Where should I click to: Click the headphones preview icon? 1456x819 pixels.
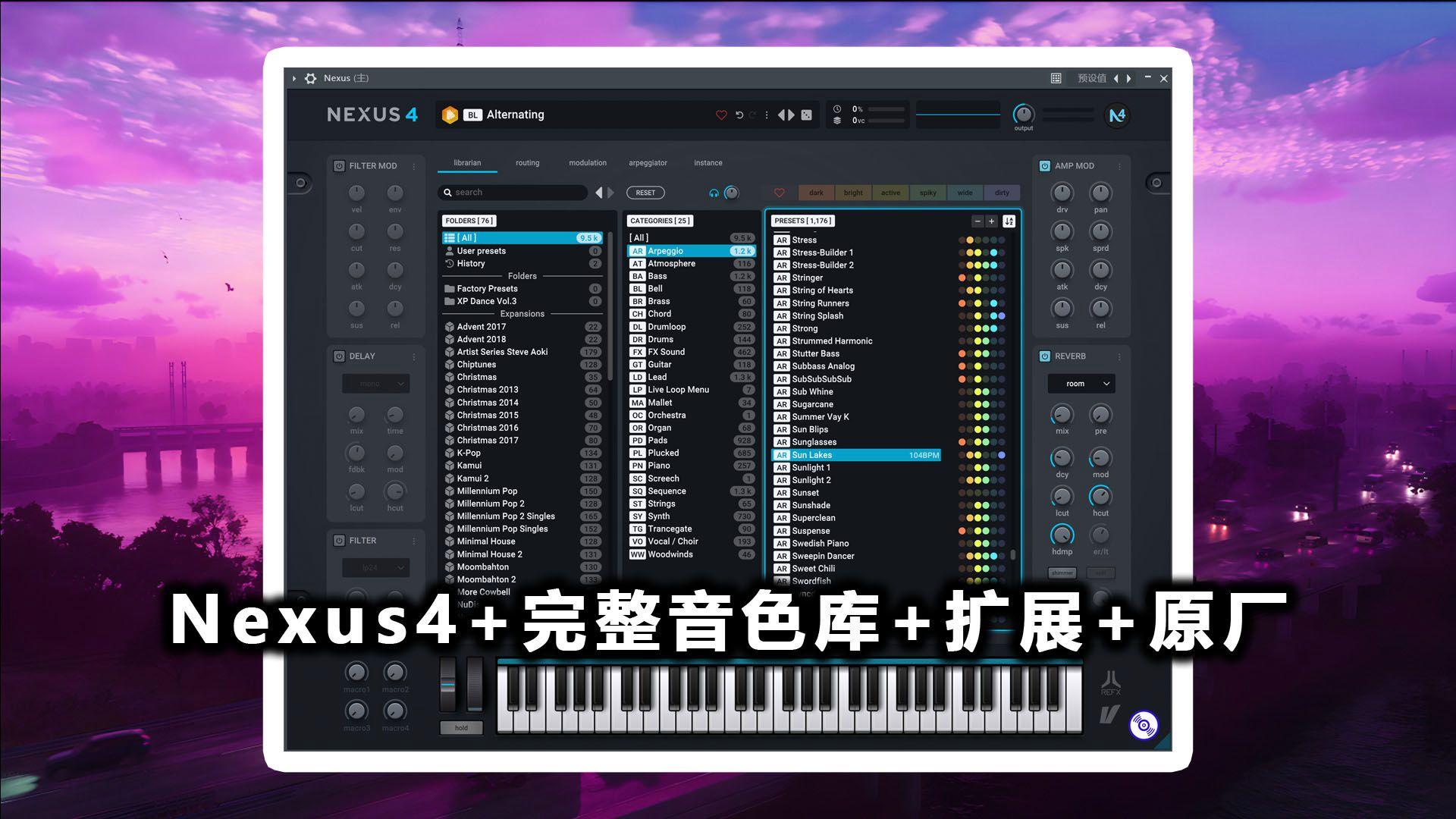tap(714, 193)
